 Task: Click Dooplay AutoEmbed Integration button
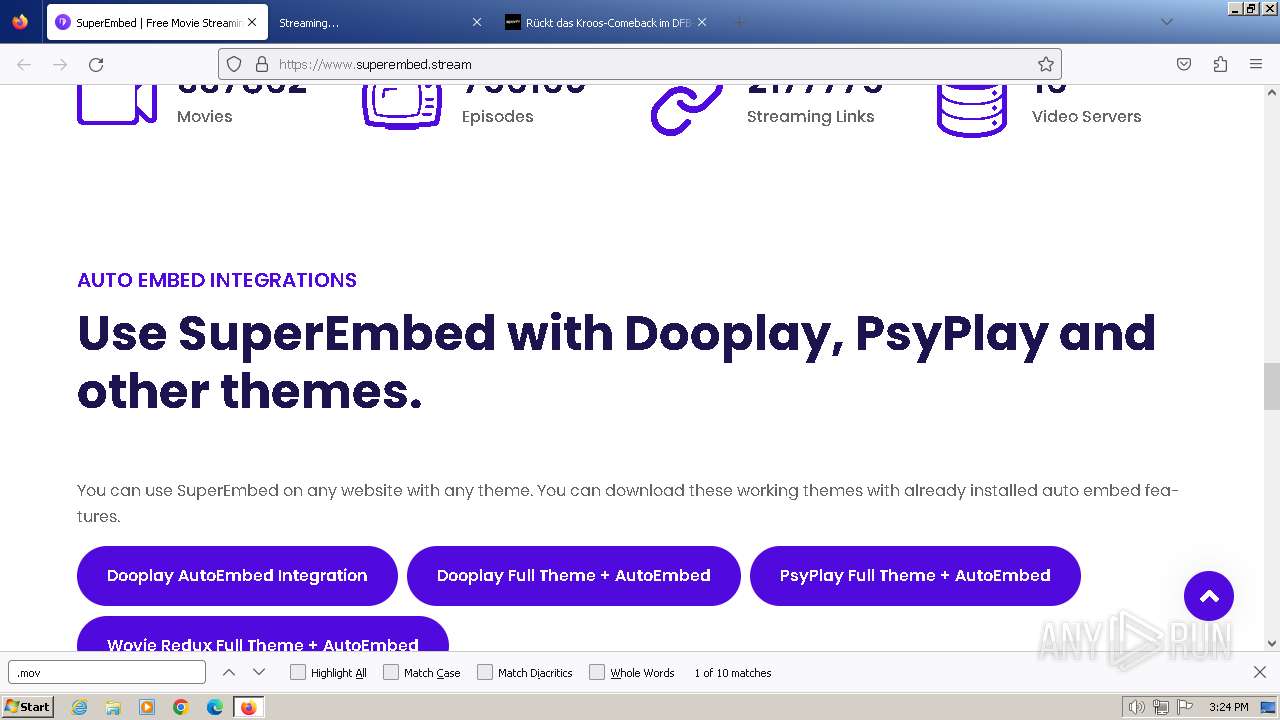pos(237,576)
